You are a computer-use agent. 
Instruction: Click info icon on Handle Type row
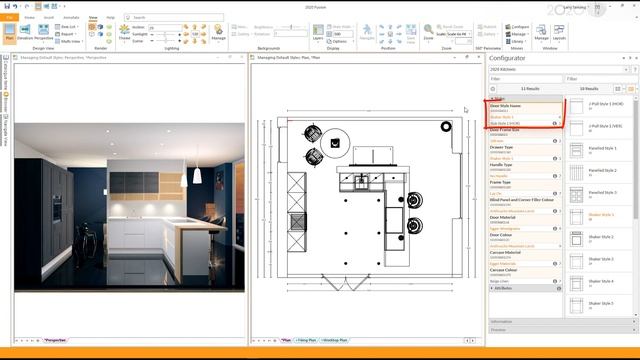pyautogui.click(x=555, y=176)
